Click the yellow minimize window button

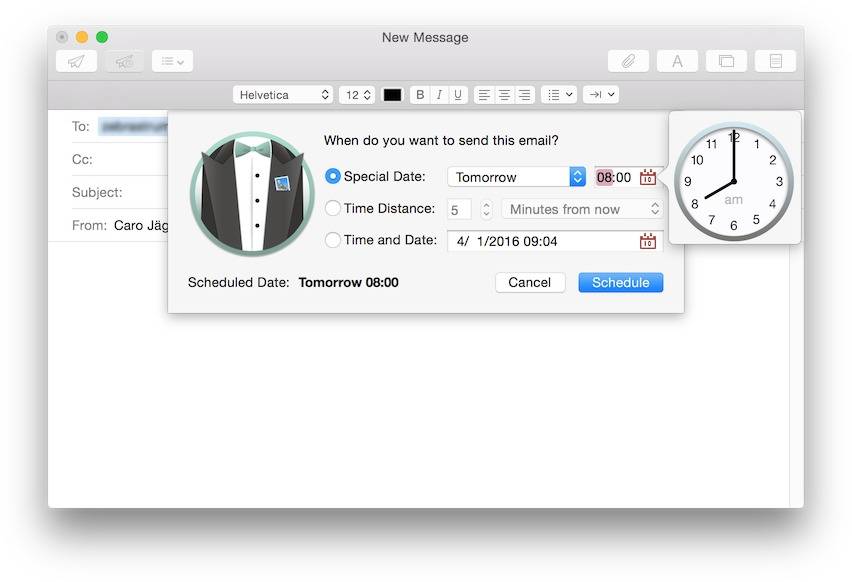[x=82, y=37]
